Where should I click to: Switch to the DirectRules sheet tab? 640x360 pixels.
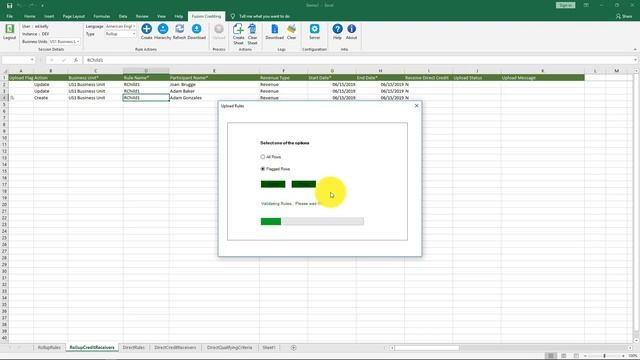[x=133, y=348]
